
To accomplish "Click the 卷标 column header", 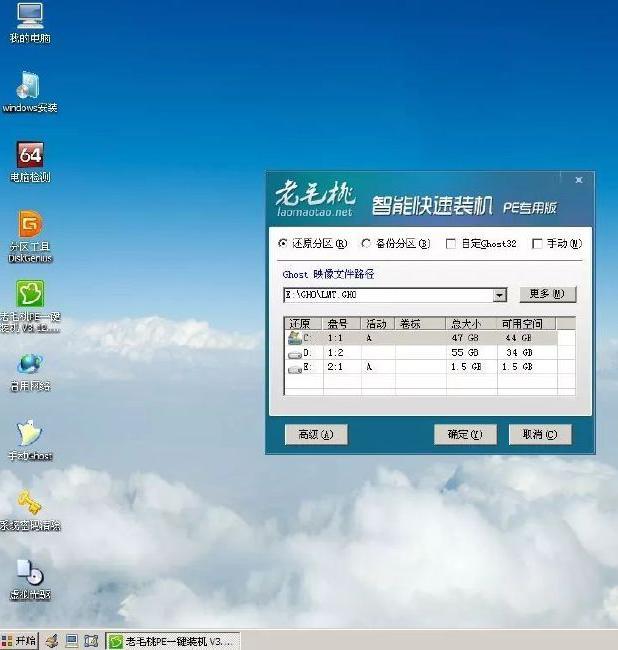I will tap(420, 323).
